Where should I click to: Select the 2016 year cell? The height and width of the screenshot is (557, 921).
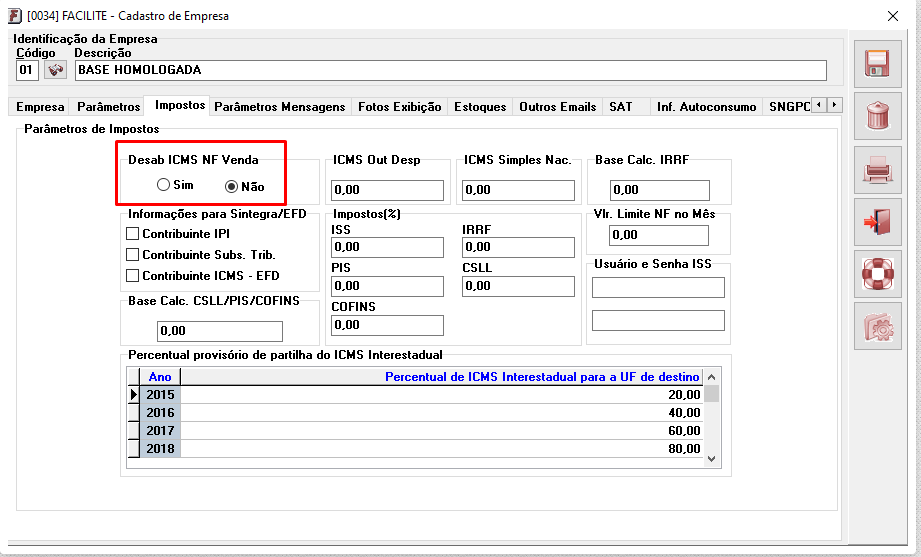160,412
